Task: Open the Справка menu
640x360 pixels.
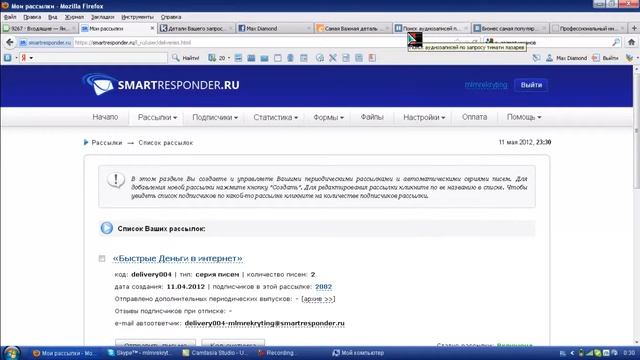Action: (171, 17)
